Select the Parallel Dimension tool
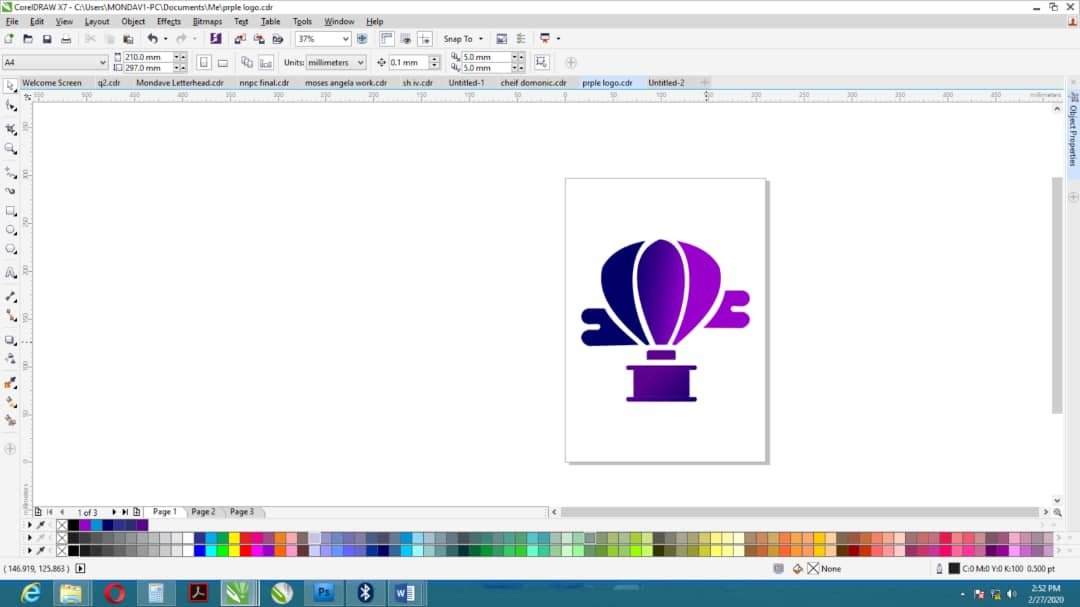This screenshot has height=607, width=1080. [10, 296]
